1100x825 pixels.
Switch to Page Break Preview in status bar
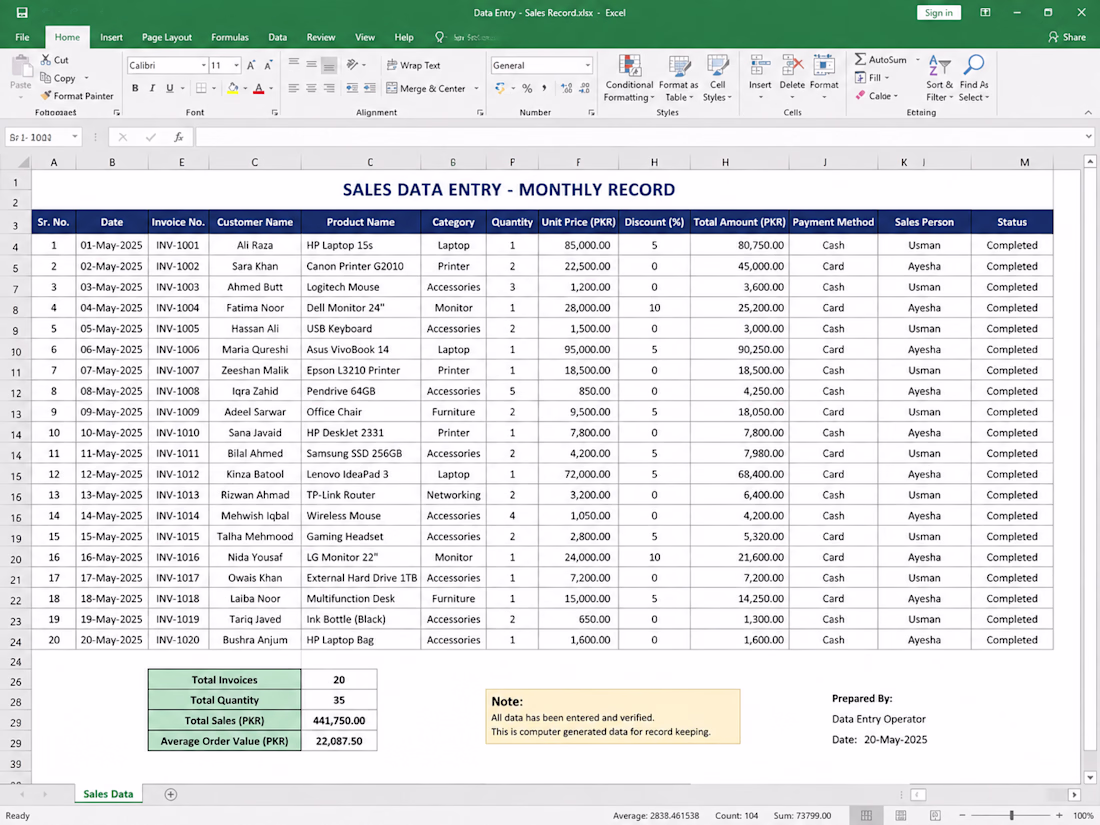pyautogui.click(x=935, y=815)
